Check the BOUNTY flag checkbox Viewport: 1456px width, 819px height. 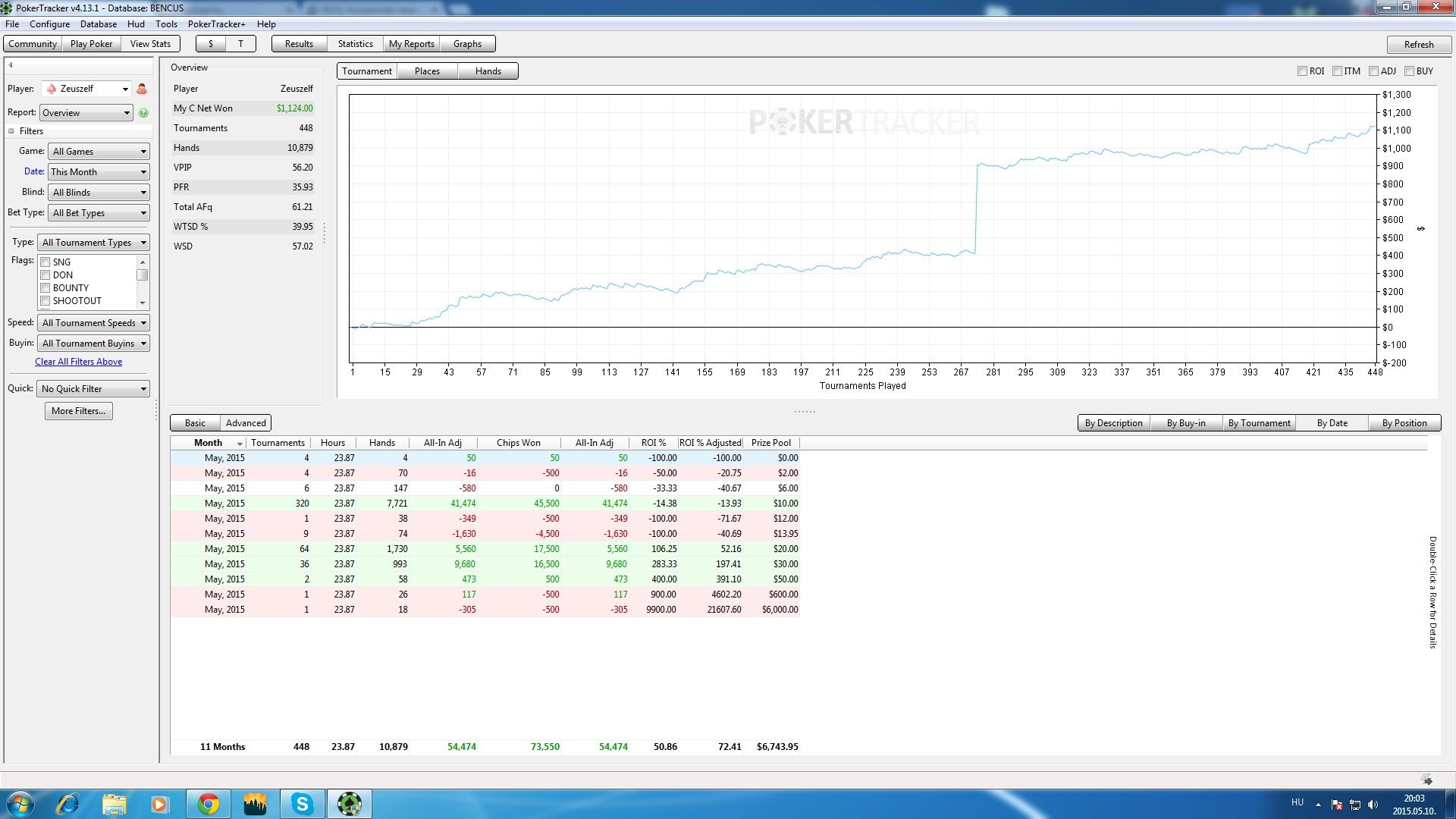click(45, 288)
